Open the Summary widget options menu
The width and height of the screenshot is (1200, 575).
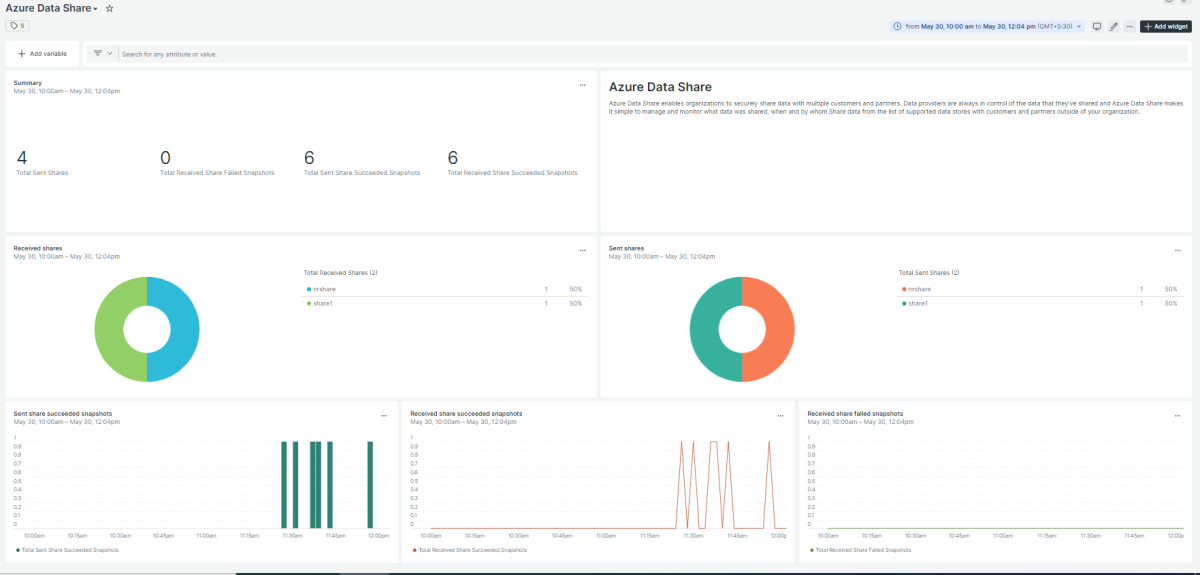[582, 85]
